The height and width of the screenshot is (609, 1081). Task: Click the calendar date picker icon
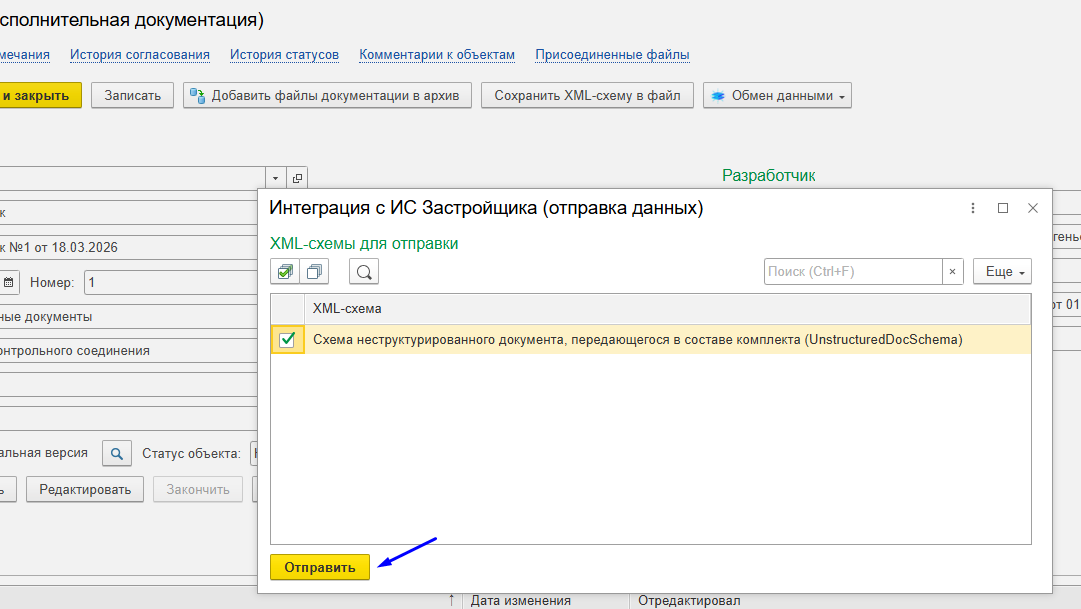click(8, 283)
